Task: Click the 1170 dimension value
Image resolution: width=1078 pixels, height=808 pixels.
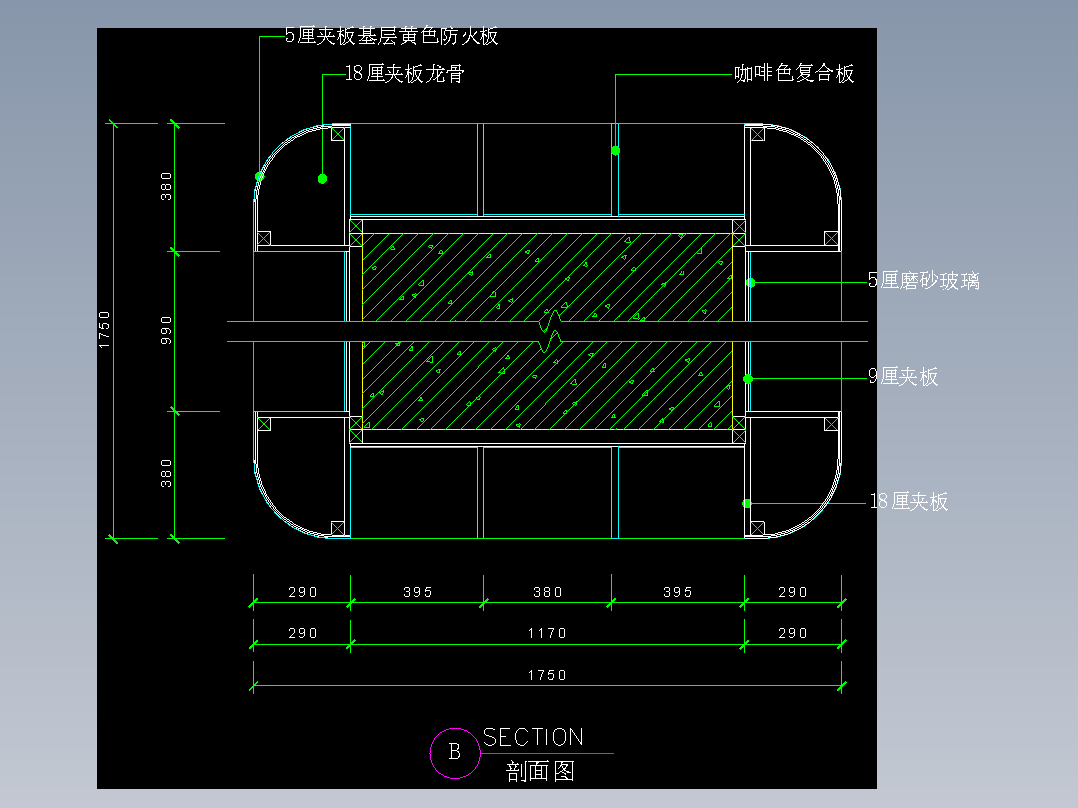Action: 547,633
